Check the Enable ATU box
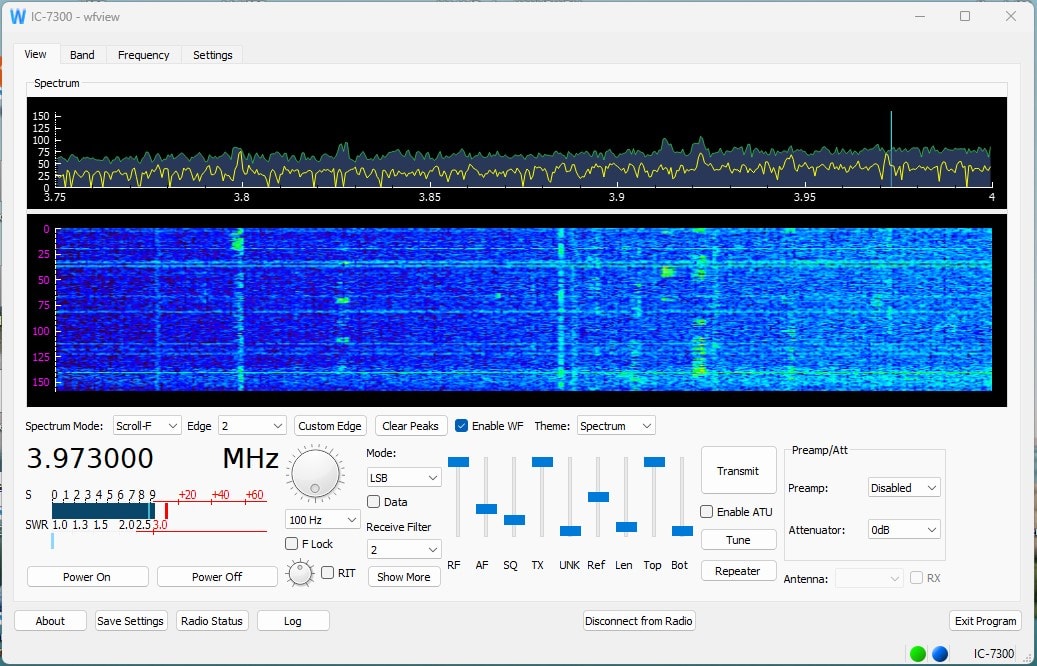The width and height of the screenshot is (1037, 666). (707, 512)
